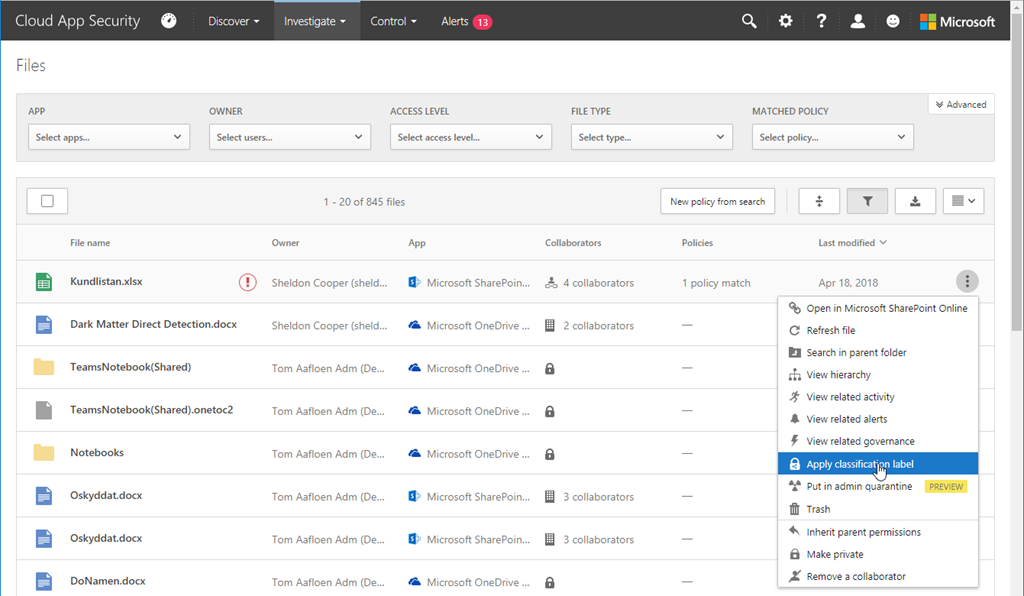Click New policy from search button

coord(717,201)
